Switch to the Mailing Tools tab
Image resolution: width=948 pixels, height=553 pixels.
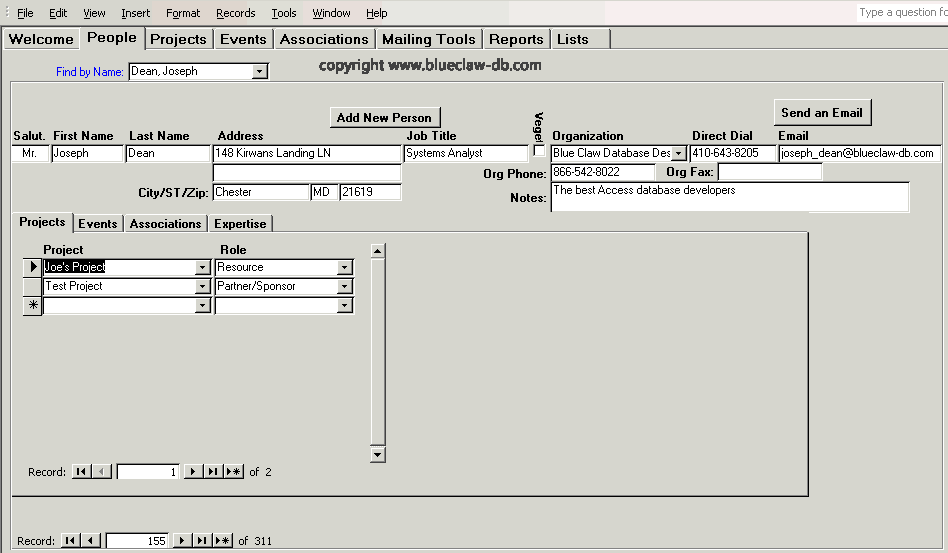[428, 39]
